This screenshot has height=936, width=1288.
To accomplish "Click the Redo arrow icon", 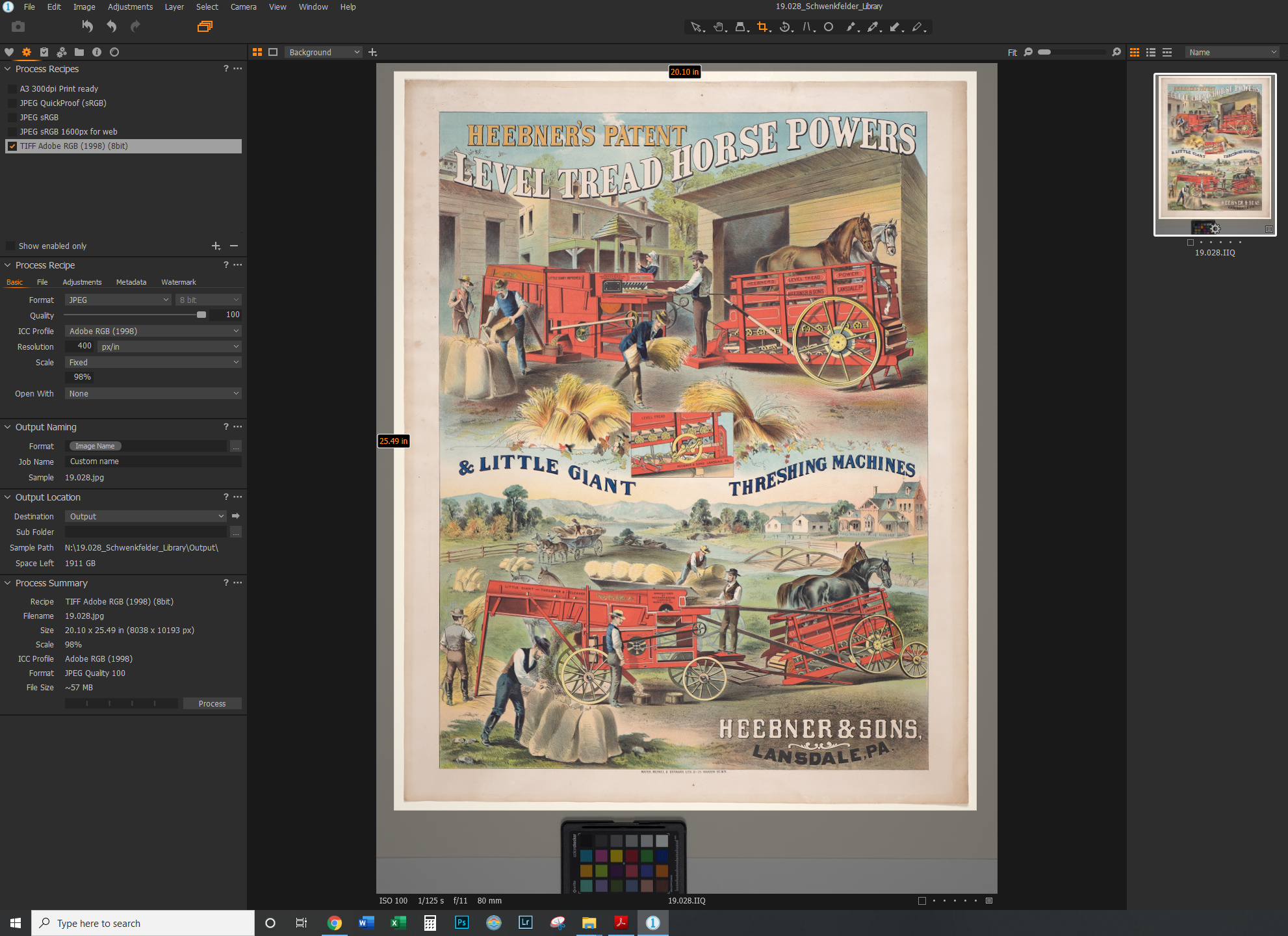I will pos(135,27).
